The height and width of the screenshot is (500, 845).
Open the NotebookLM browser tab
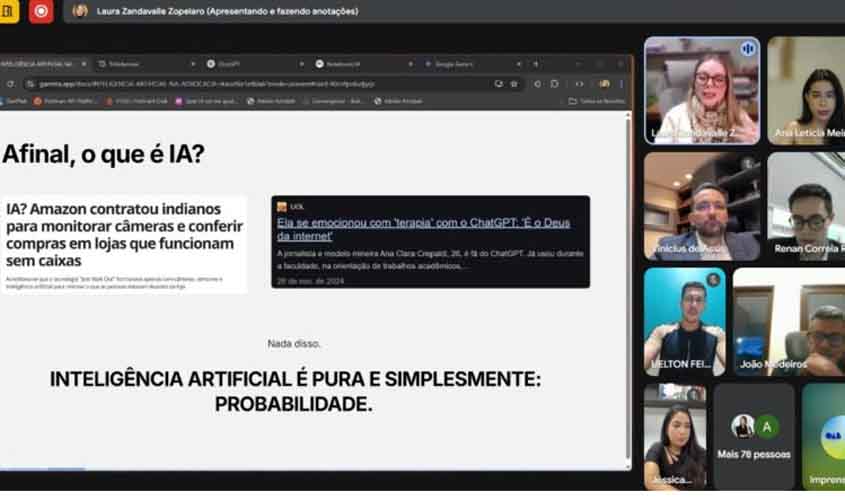pyautogui.click(x=345, y=63)
